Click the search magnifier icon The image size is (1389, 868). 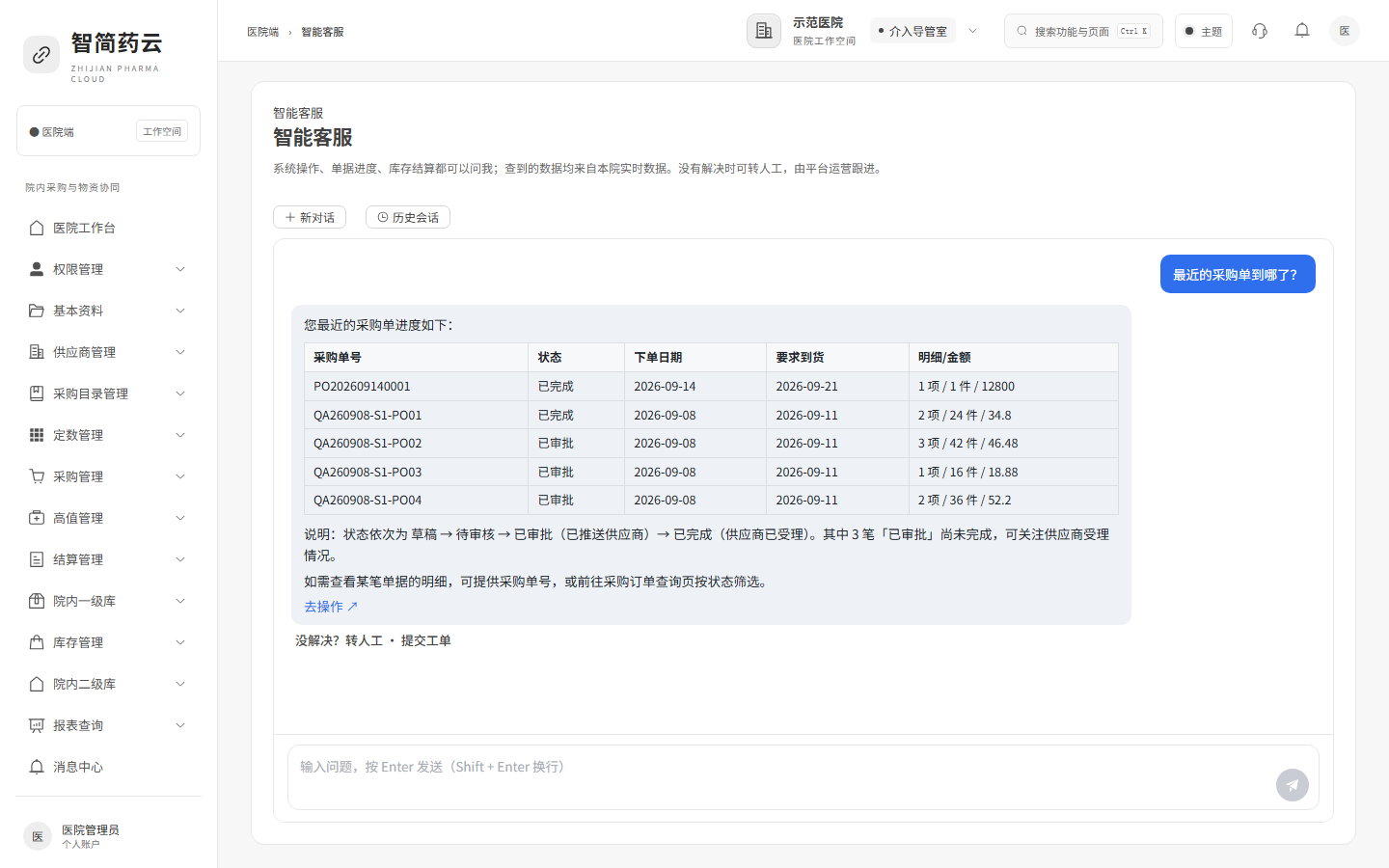(x=1022, y=31)
